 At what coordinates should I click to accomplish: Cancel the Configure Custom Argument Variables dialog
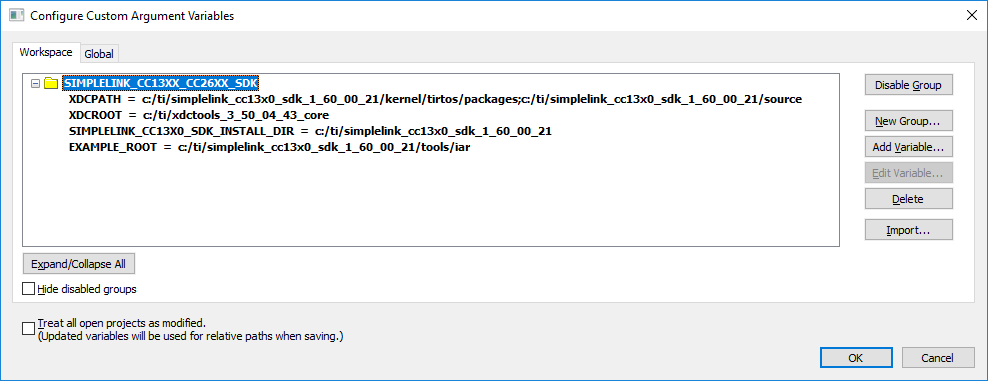tap(938, 358)
